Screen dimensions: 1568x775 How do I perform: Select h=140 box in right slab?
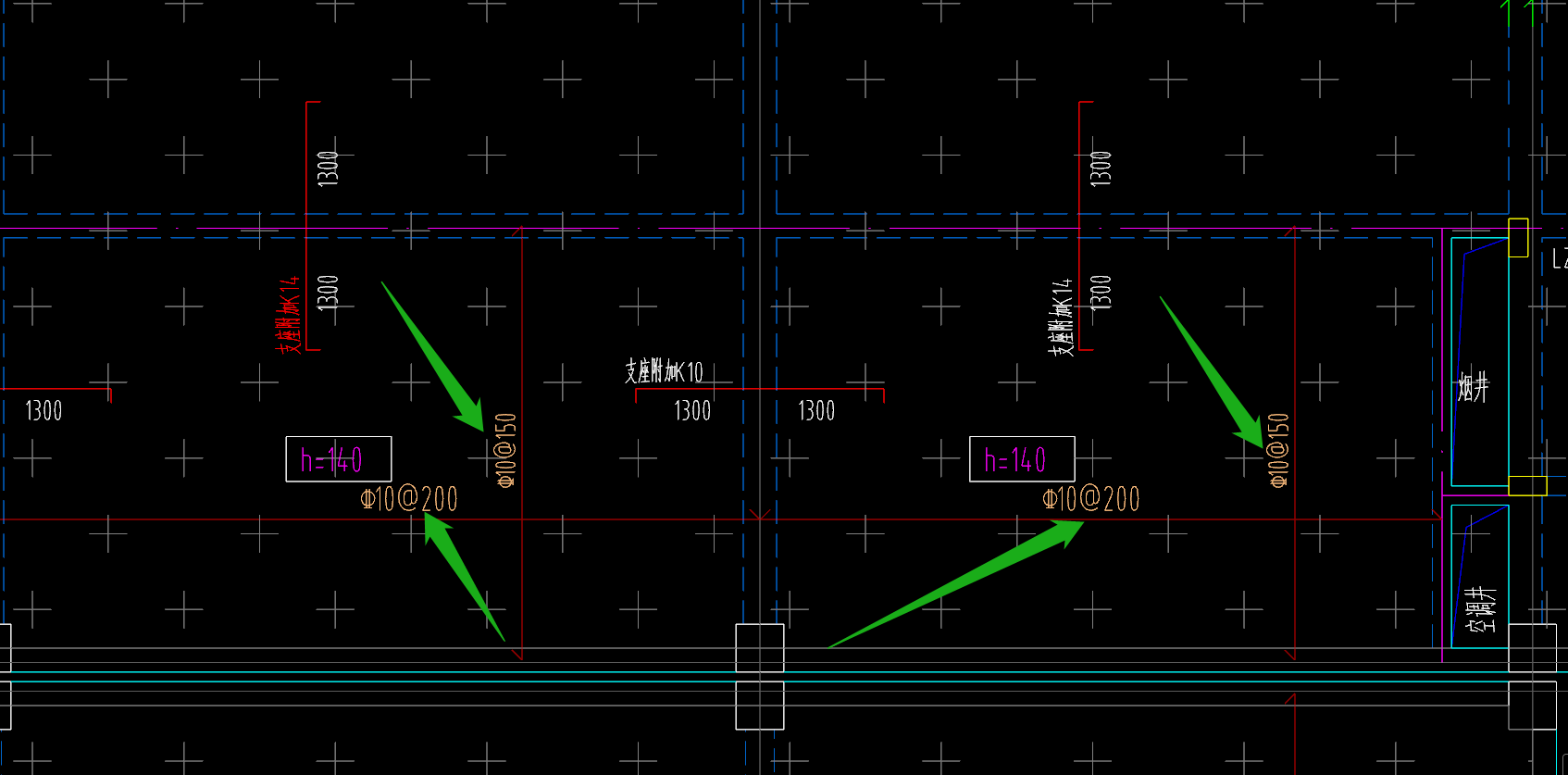click(x=1022, y=459)
